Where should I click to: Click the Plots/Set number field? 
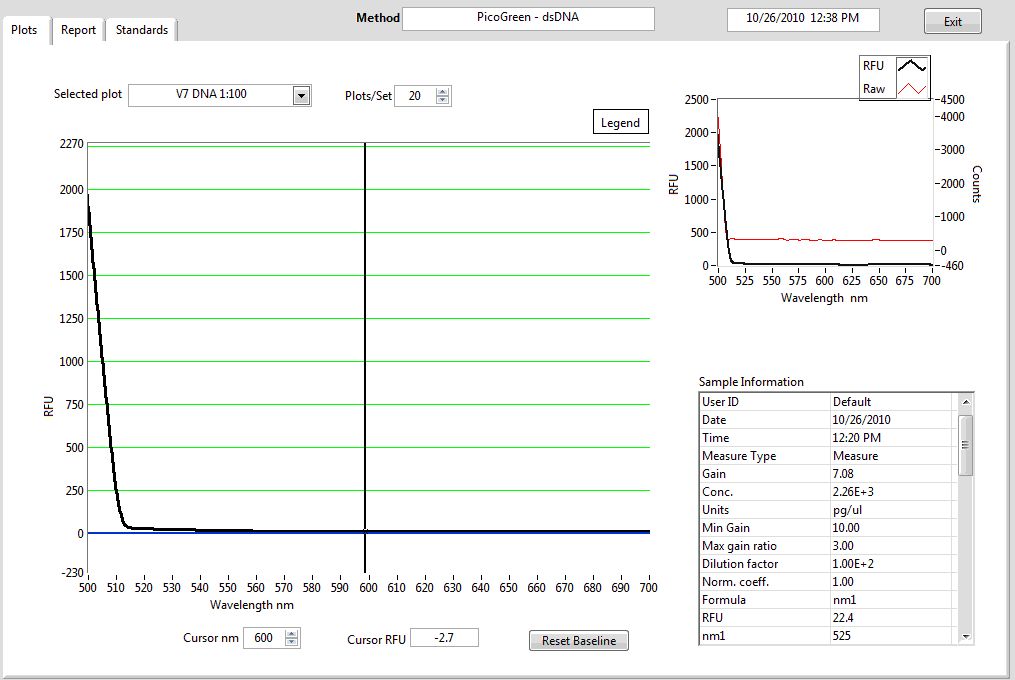pyautogui.click(x=415, y=96)
